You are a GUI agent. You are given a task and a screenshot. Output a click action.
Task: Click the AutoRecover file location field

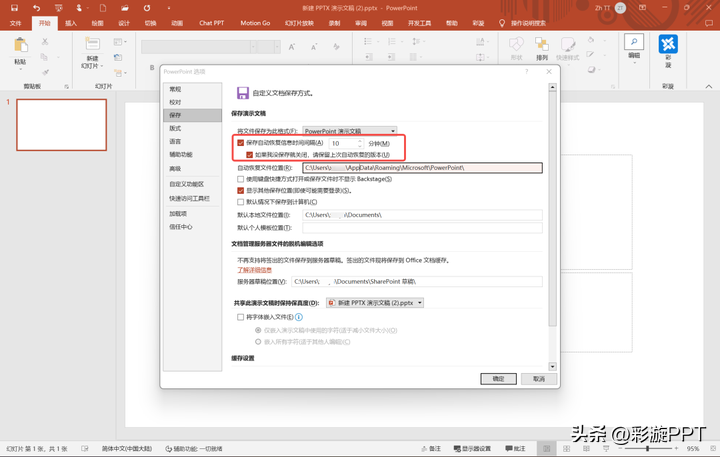click(x=422, y=168)
